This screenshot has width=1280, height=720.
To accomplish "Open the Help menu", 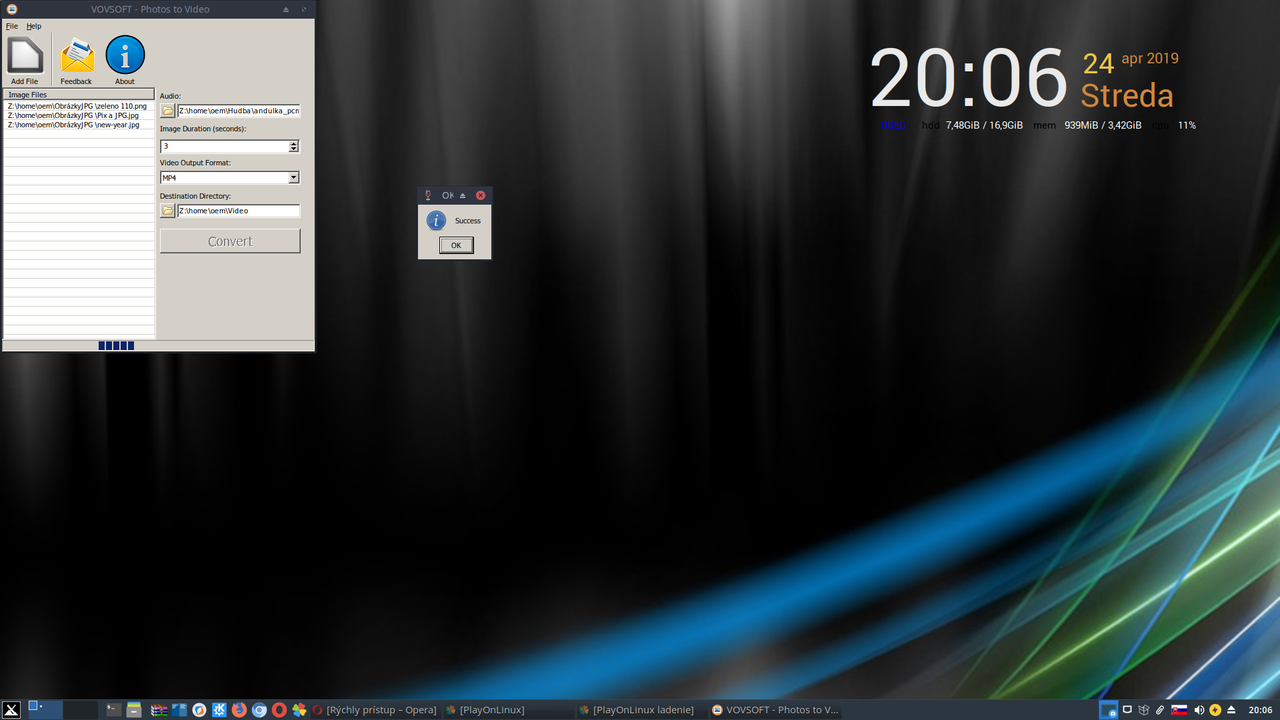I will (x=34, y=26).
